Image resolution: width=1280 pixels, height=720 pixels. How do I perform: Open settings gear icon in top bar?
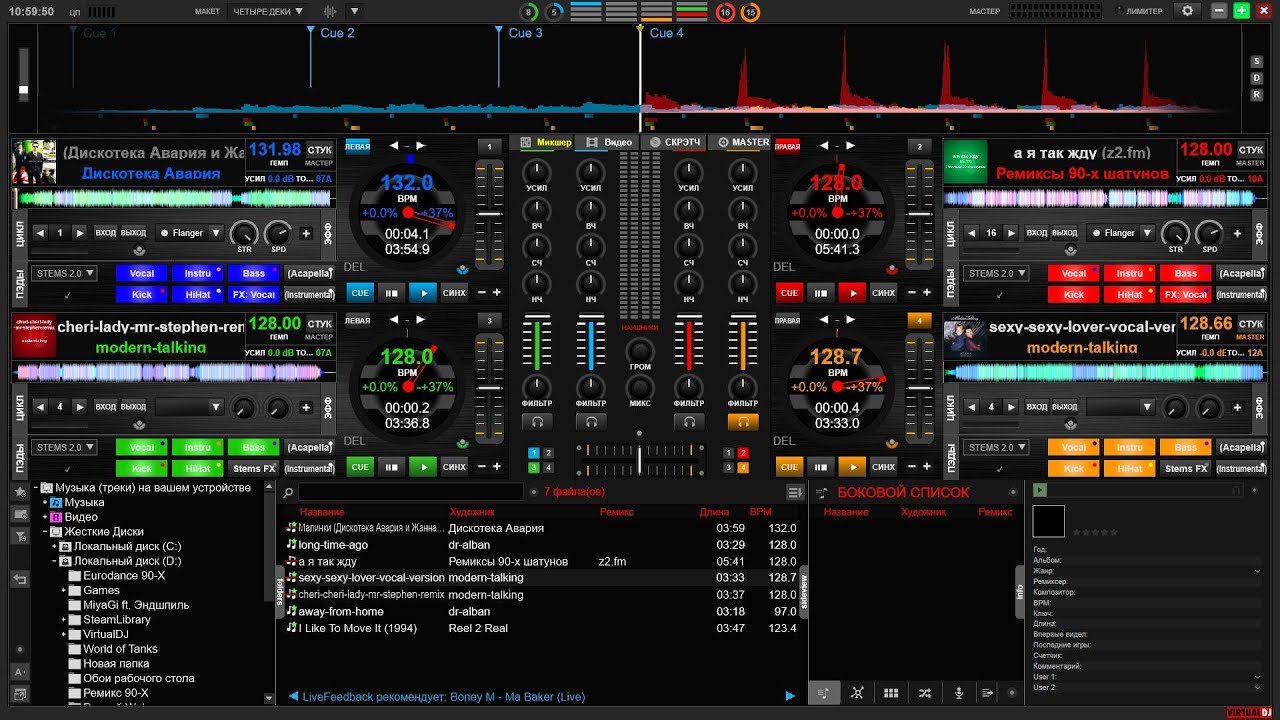click(x=1187, y=11)
